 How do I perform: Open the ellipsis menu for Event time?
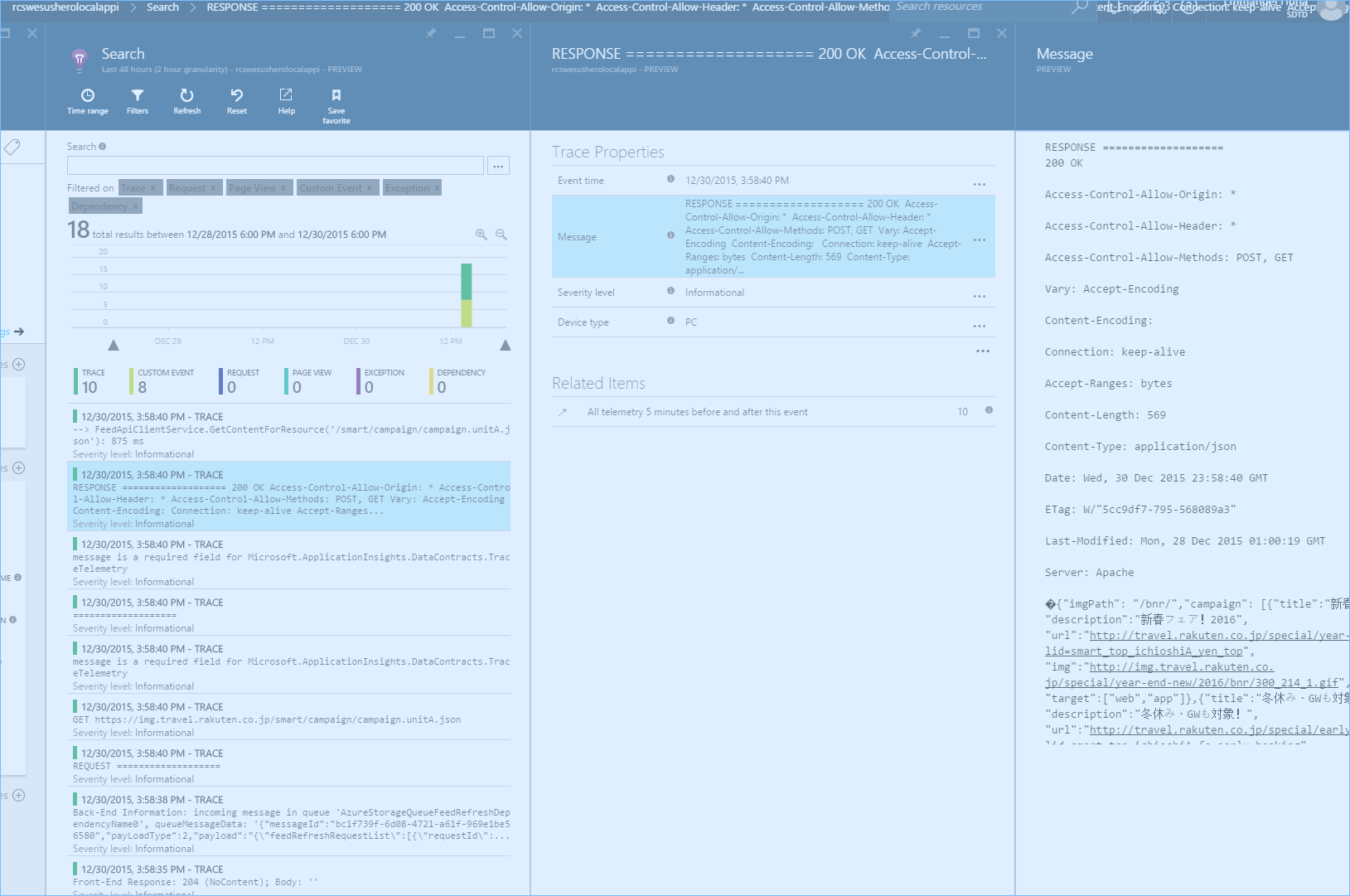pyautogui.click(x=979, y=184)
